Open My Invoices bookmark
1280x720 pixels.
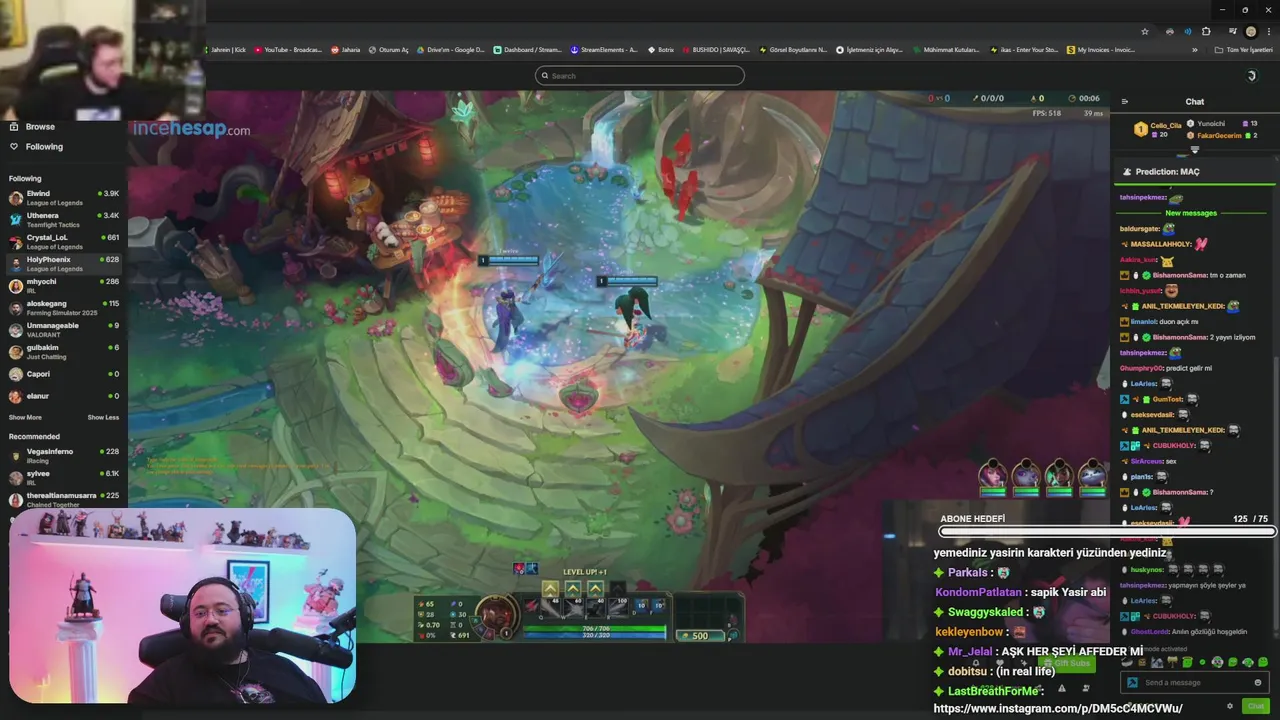1101,50
